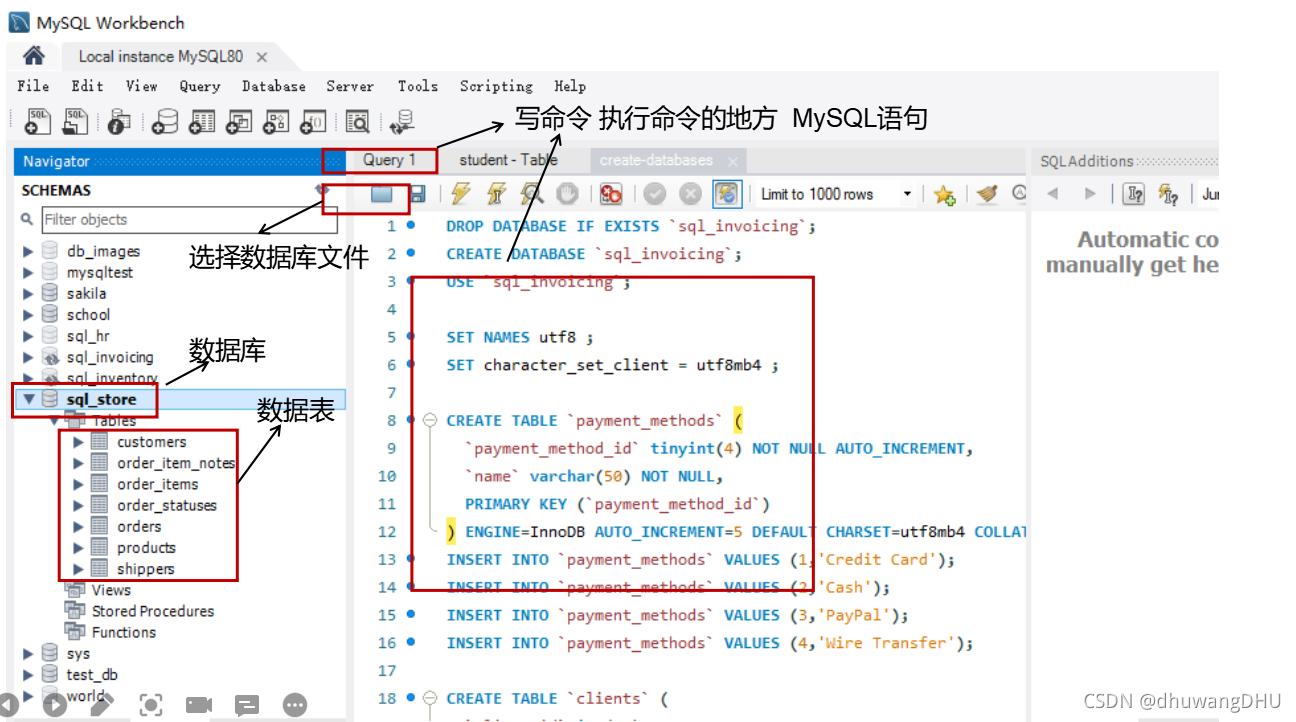This screenshot has height=722, width=1296.
Task: Go forward in SQL Additions help
Action: tap(1090, 194)
